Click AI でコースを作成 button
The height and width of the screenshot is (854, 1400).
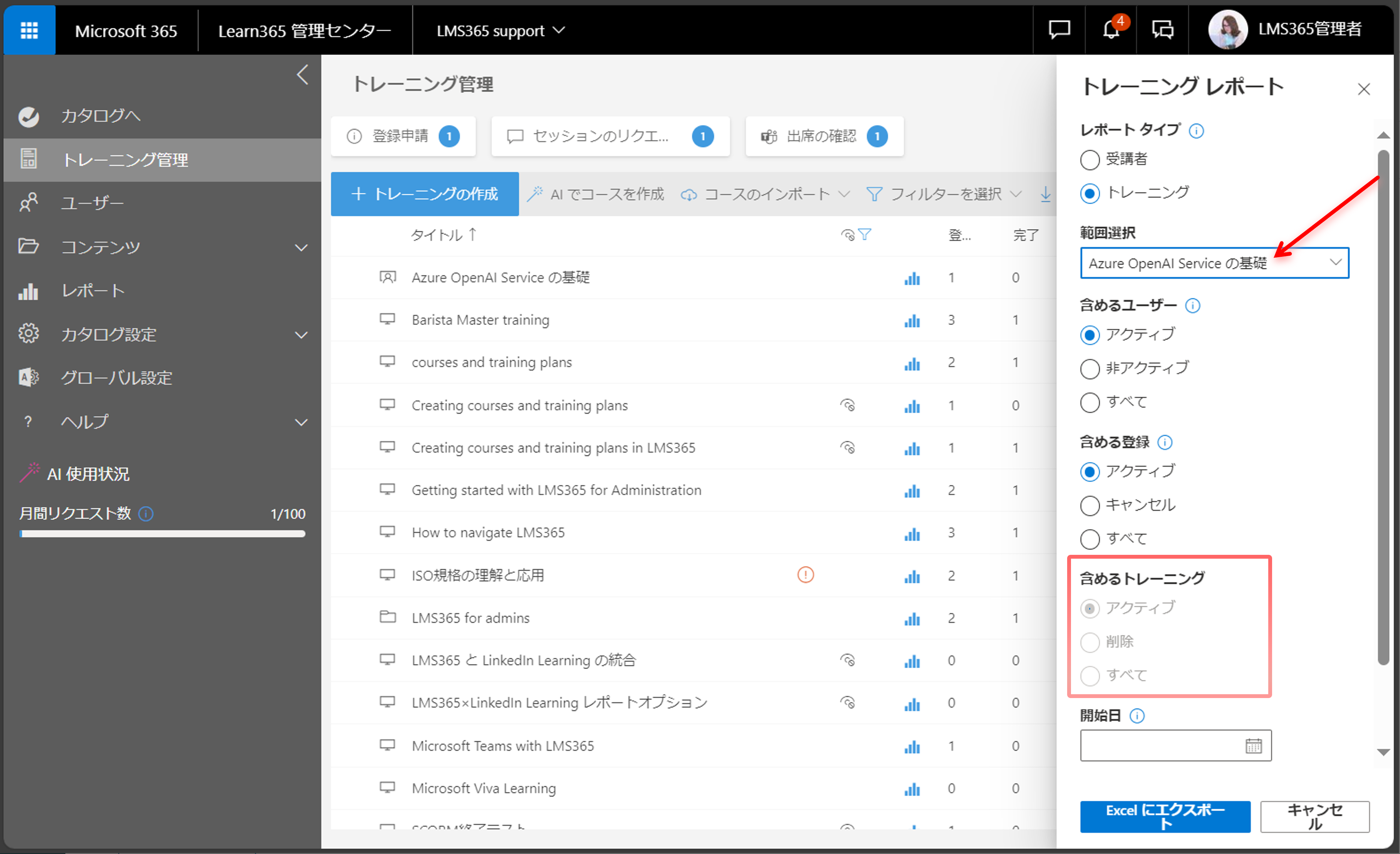coord(595,194)
